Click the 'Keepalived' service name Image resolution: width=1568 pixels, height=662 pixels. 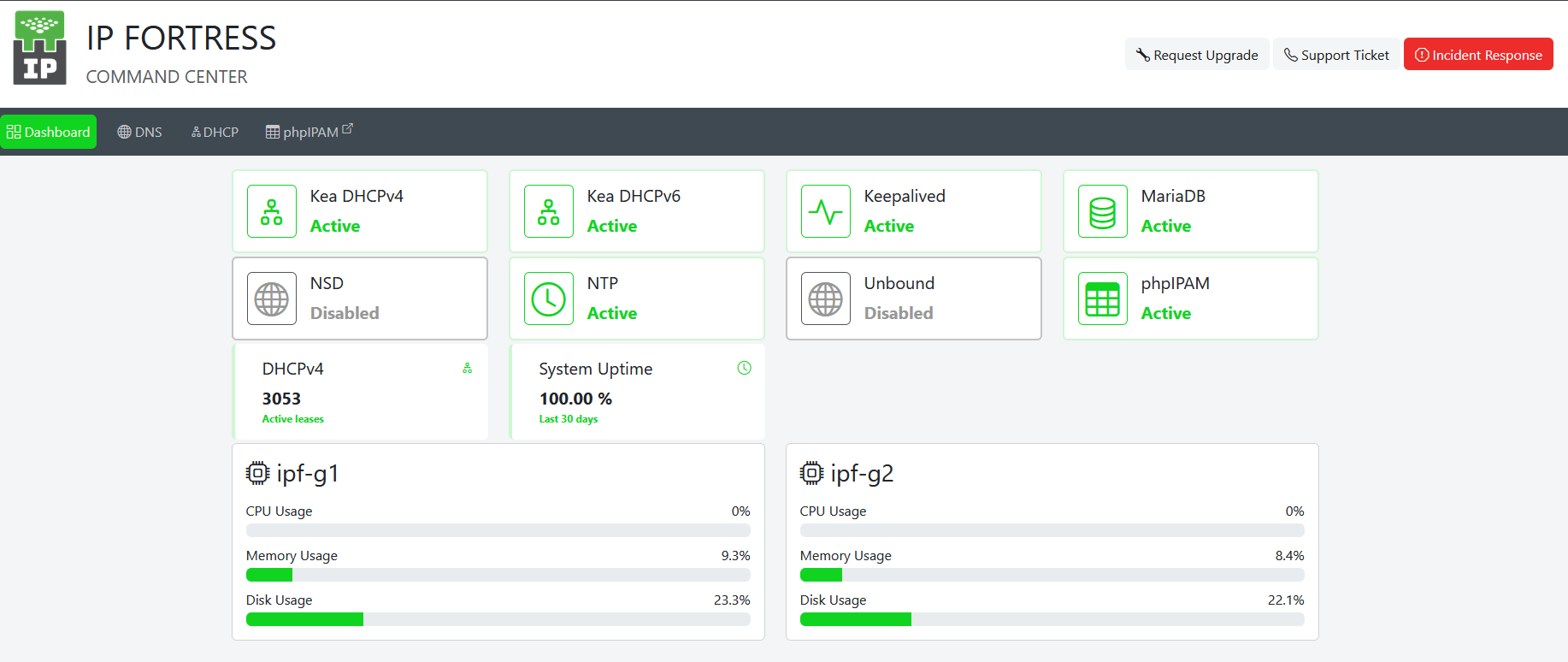click(x=905, y=196)
